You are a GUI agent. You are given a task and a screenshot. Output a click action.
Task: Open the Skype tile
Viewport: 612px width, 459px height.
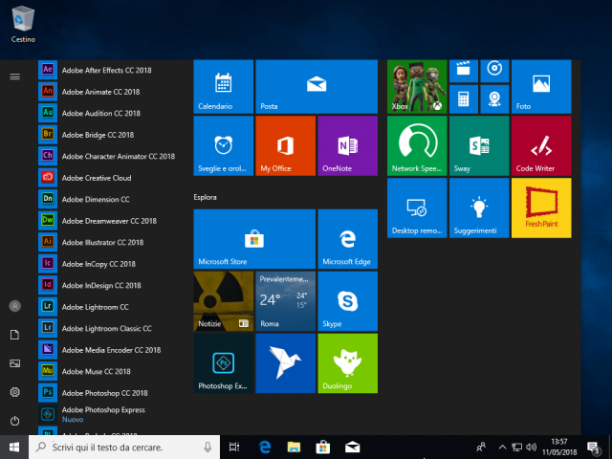(x=348, y=301)
